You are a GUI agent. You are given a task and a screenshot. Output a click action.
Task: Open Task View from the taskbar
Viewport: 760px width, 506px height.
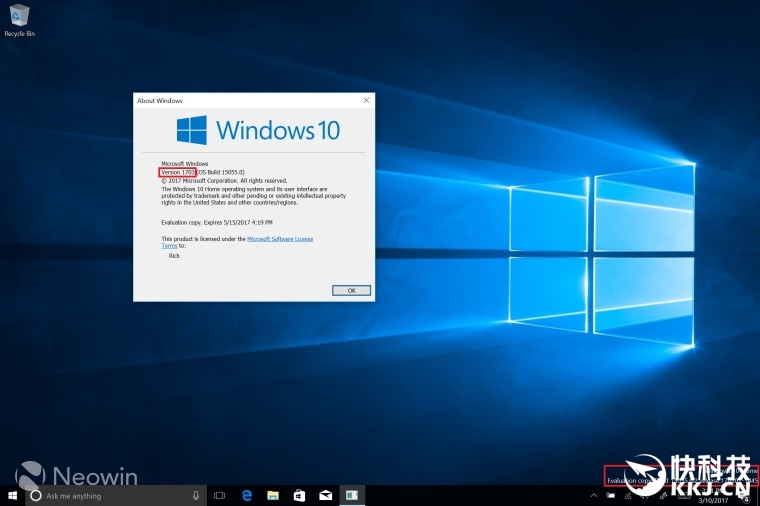point(220,495)
